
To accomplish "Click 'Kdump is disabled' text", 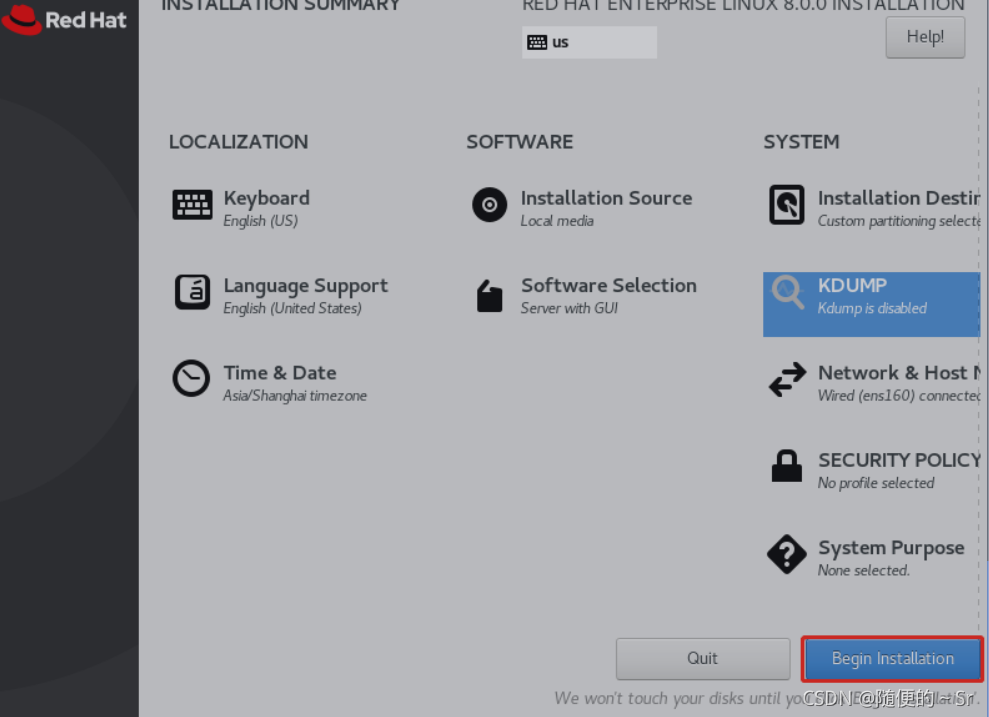I will click(x=872, y=308).
